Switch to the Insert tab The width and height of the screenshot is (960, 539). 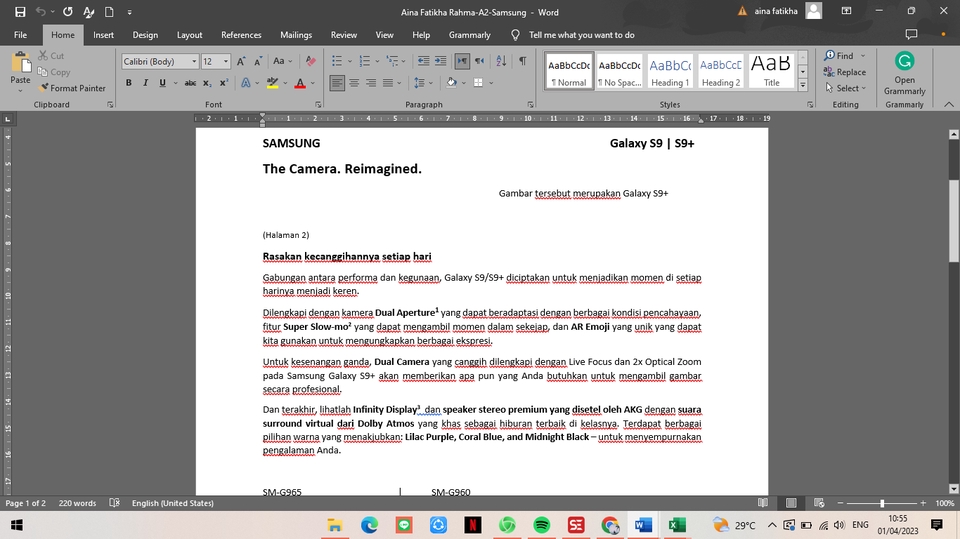click(x=103, y=35)
